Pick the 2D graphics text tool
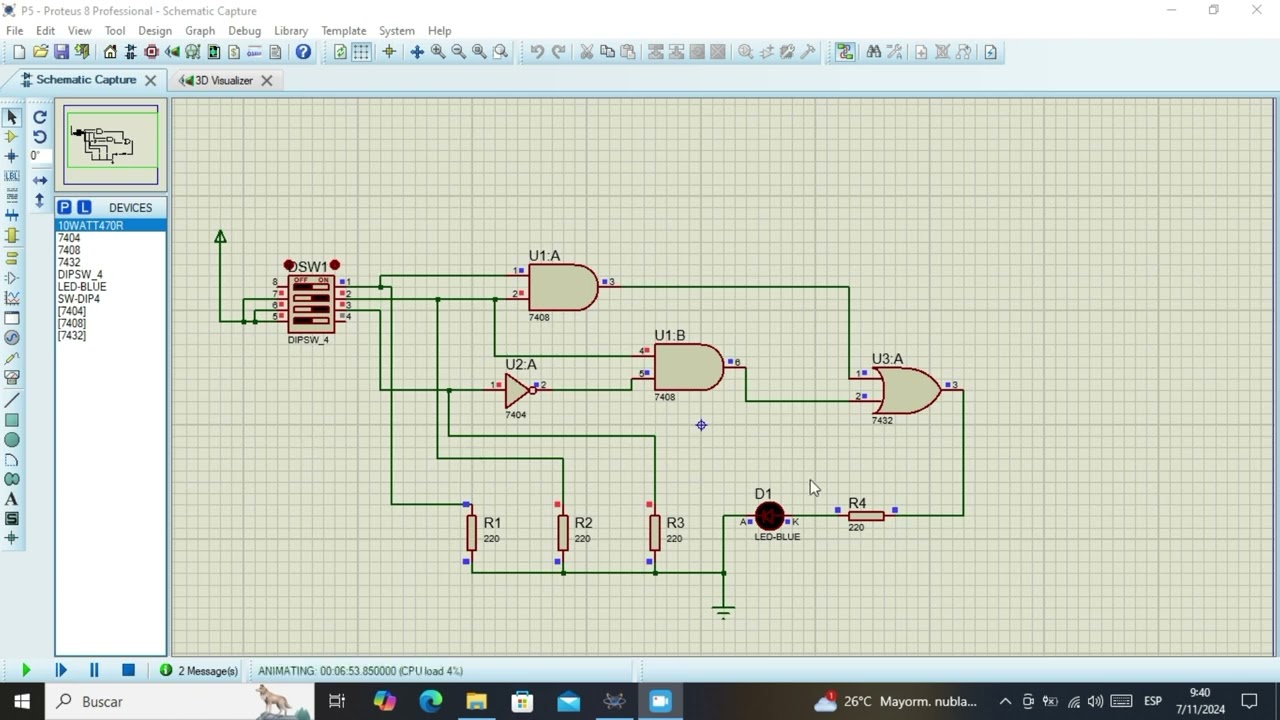This screenshot has height=720, width=1280. tap(12, 499)
